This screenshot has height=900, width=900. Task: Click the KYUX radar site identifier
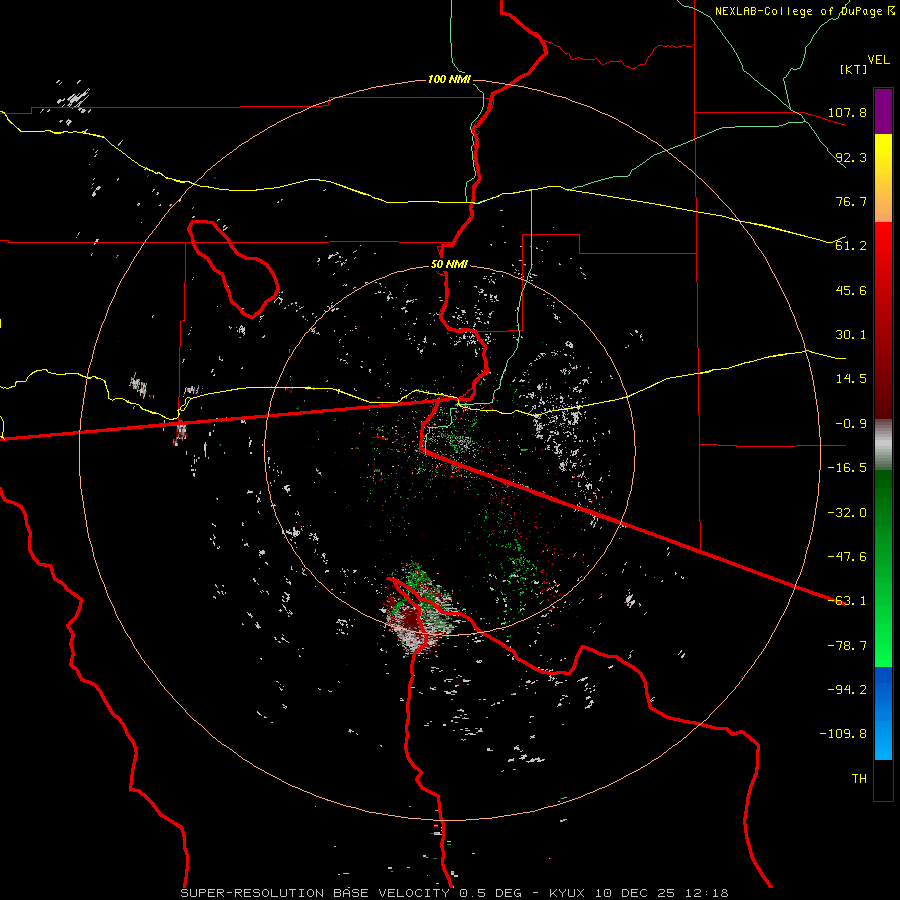pyautogui.click(x=567, y=893)
